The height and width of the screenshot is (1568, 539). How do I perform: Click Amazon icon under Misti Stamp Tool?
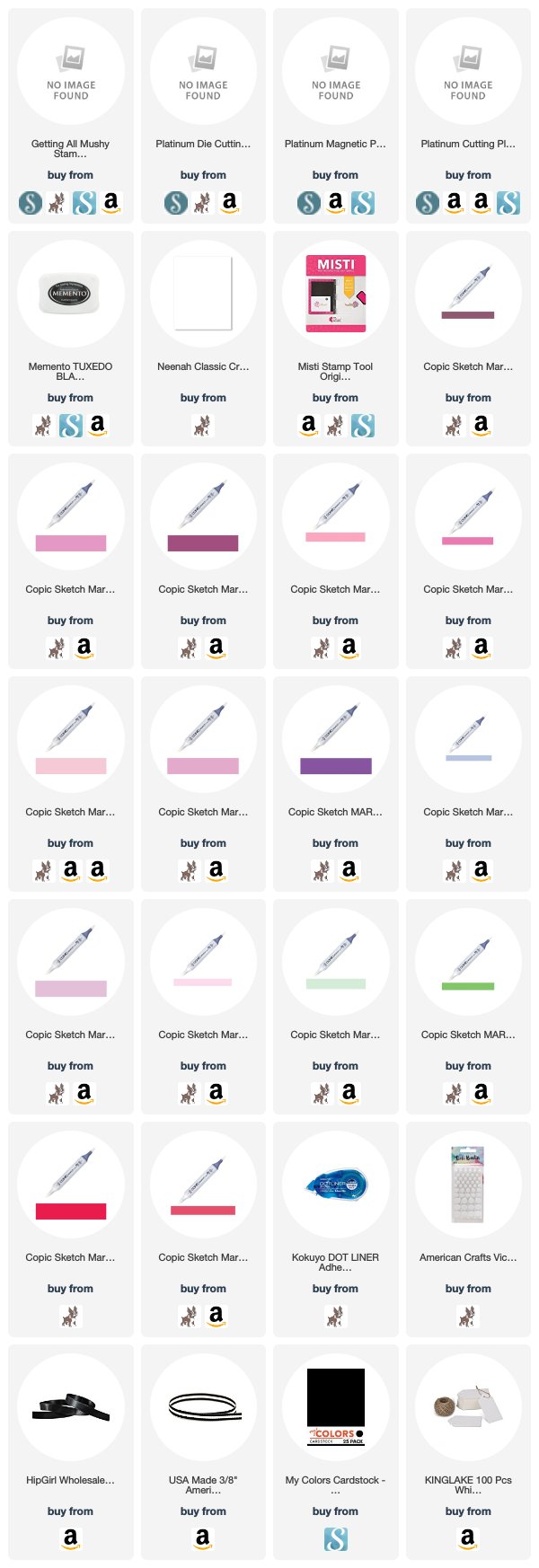(x=308, y=425)
